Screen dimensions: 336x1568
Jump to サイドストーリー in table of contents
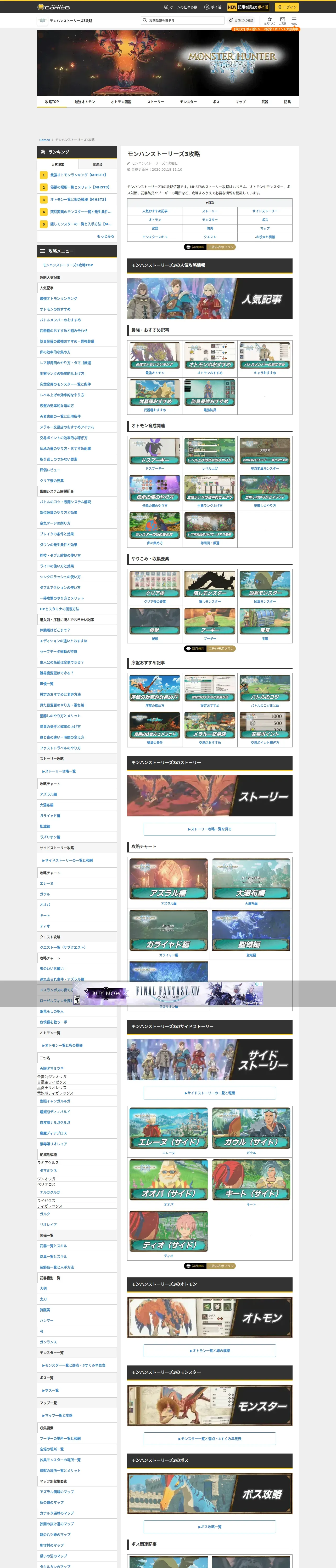(x=265, y=211)
